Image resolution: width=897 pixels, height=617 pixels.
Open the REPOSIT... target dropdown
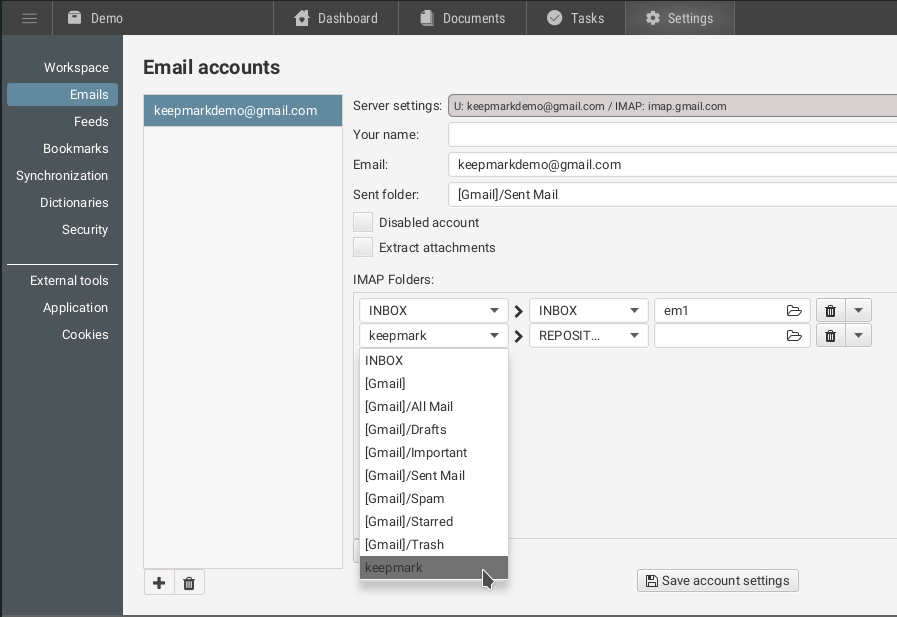coord(587,336)
